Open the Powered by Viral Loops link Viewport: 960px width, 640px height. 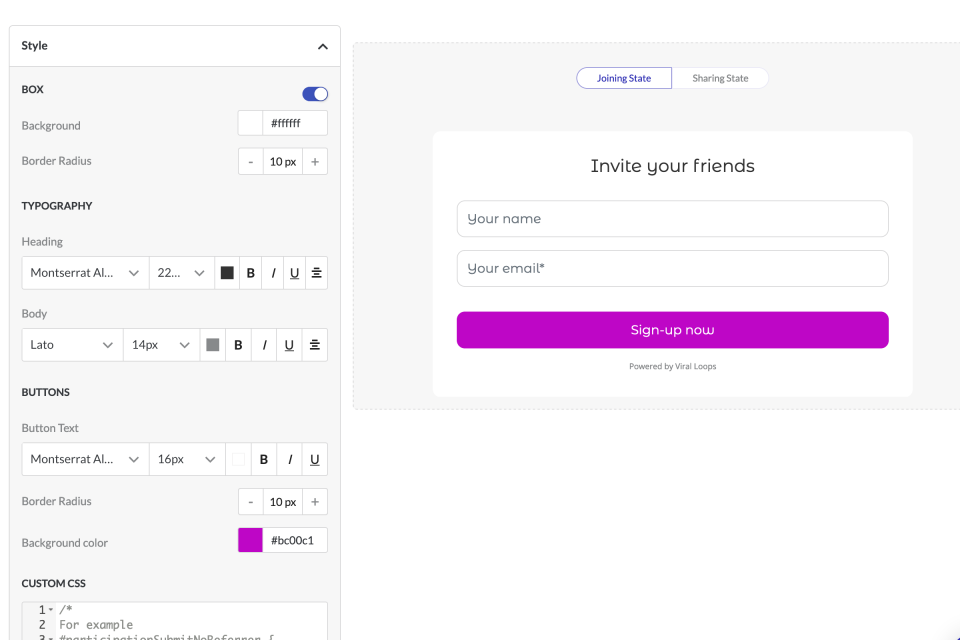click(672, 367)
